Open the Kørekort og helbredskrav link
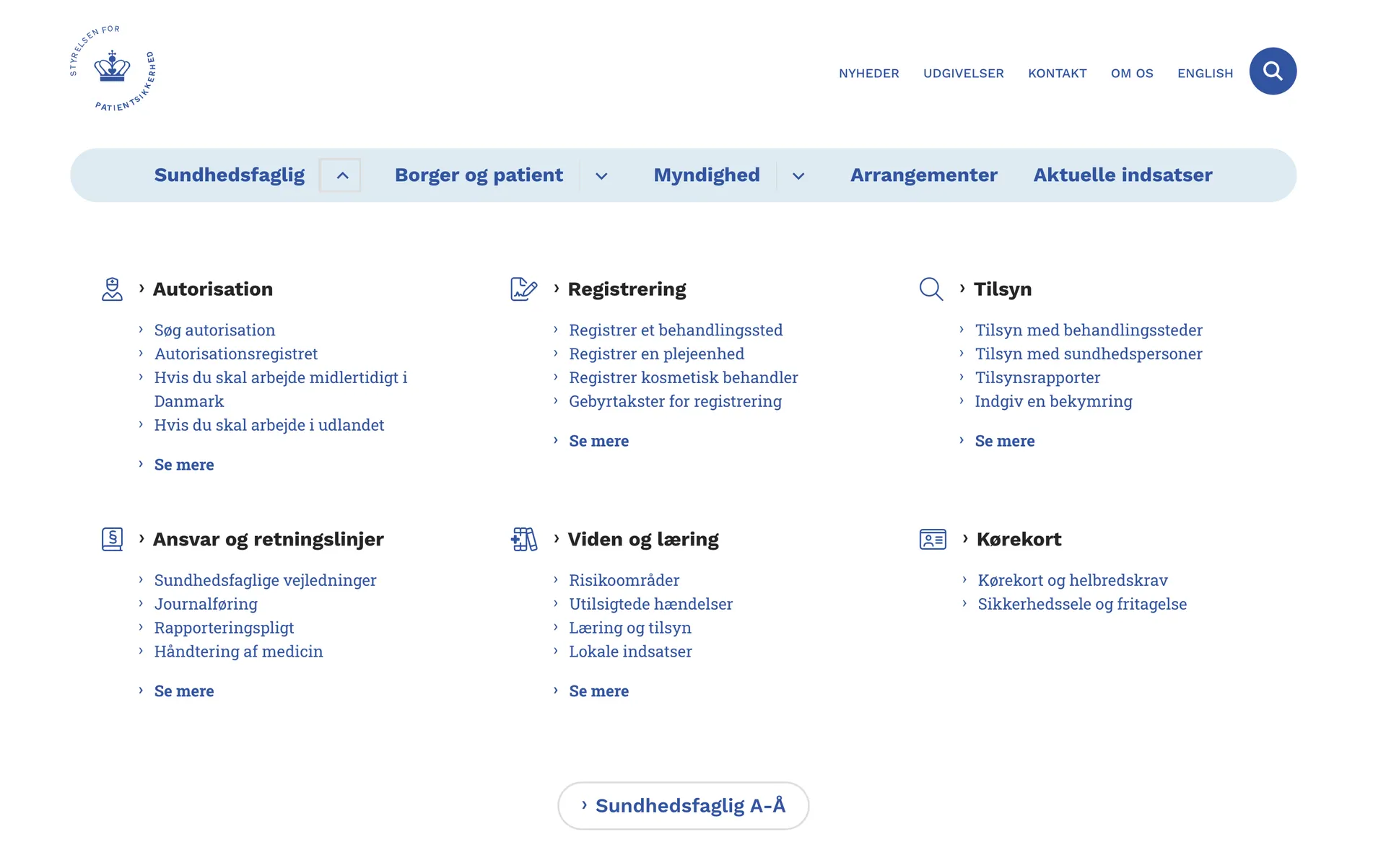 [x=1072, y=580]
